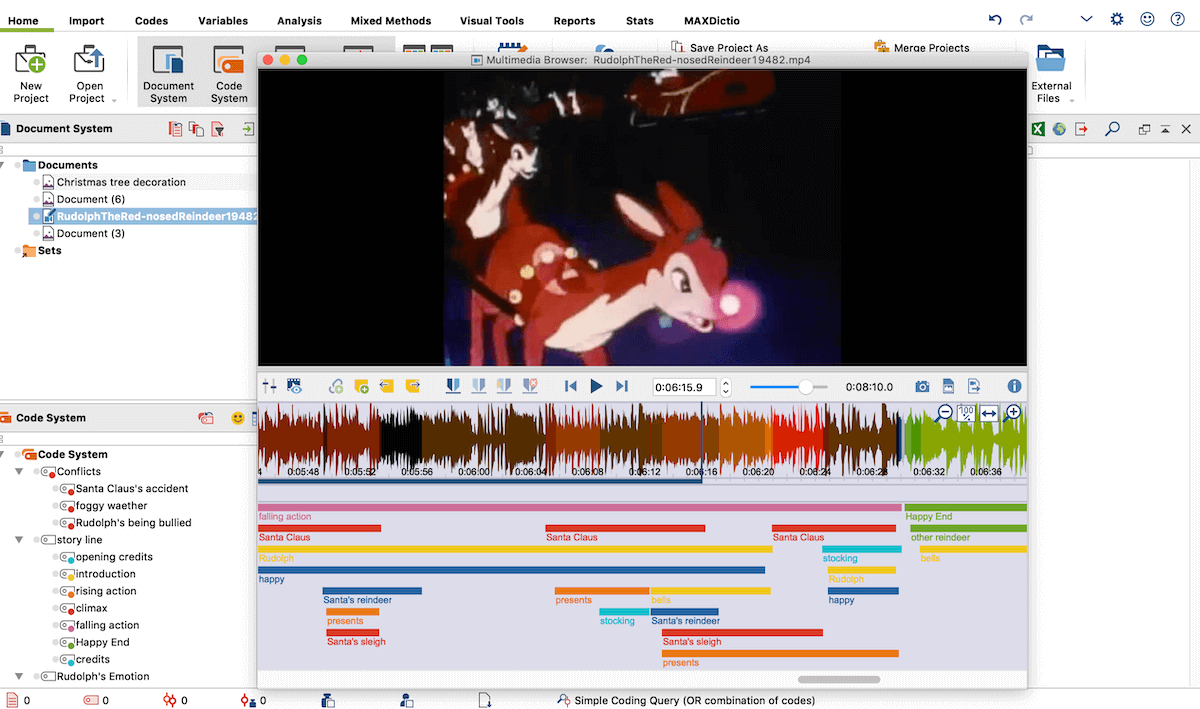
Task: Collapse the story line code group
Action: pos(19,540)
